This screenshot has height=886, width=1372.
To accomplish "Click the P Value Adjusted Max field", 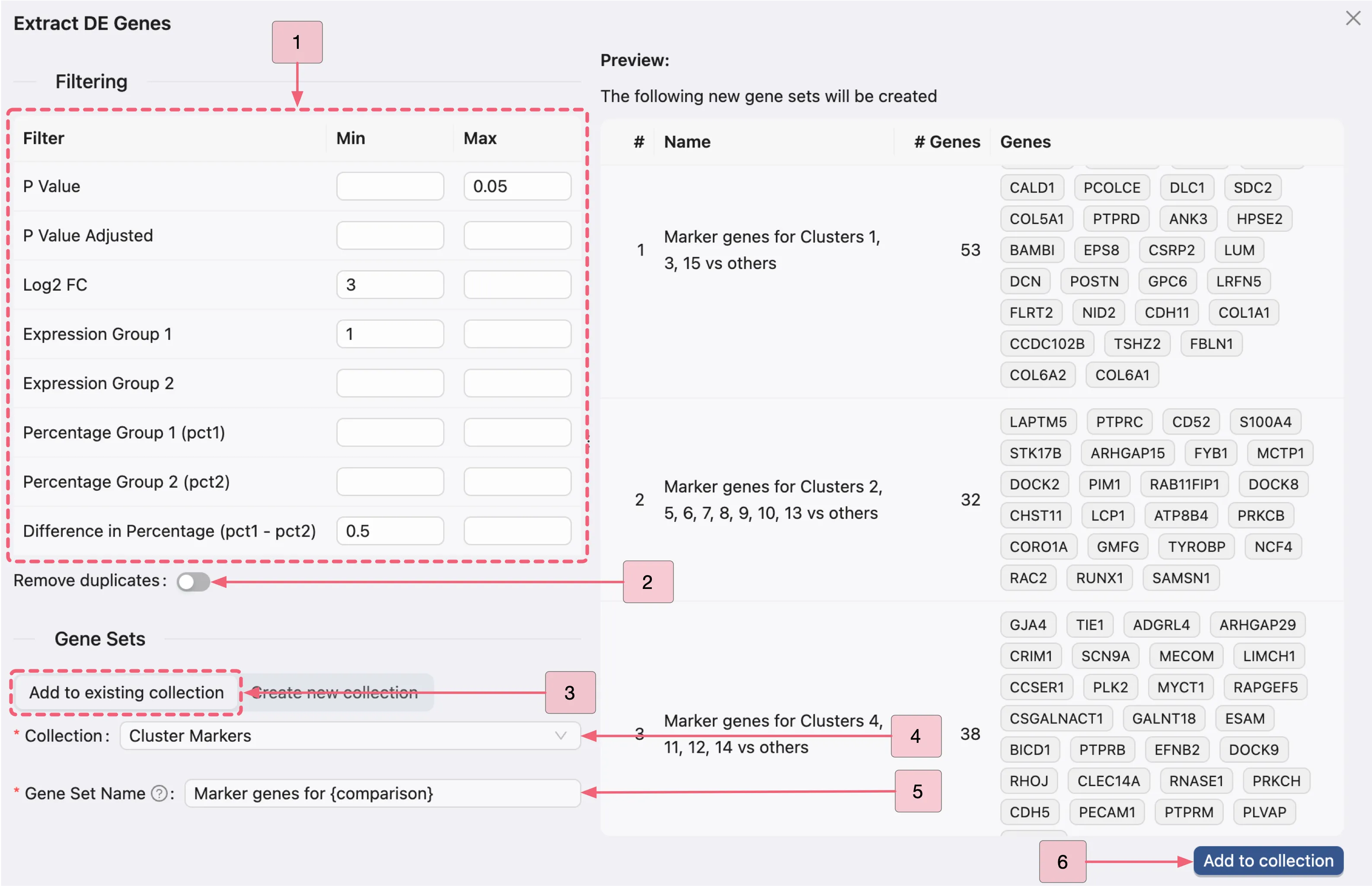I will click(517, 235).
